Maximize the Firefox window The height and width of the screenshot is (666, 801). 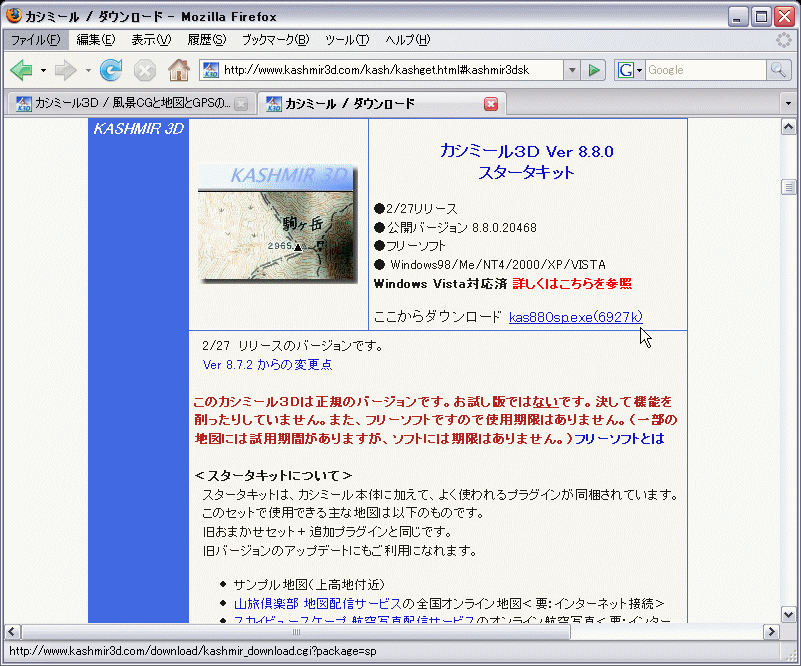(x=761, y=17)
